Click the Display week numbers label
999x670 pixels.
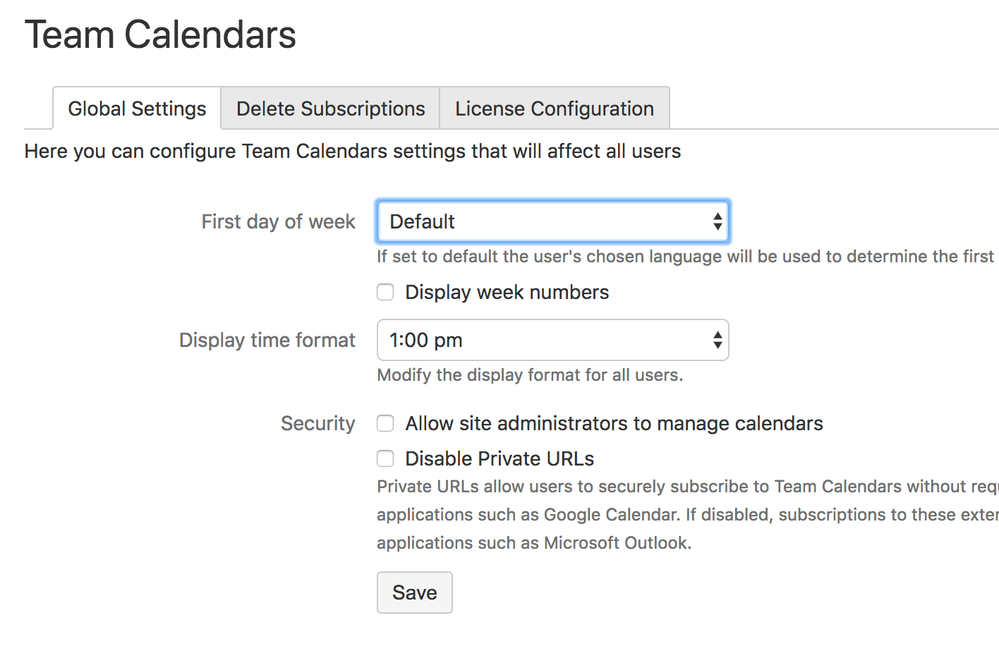point(507,292)
